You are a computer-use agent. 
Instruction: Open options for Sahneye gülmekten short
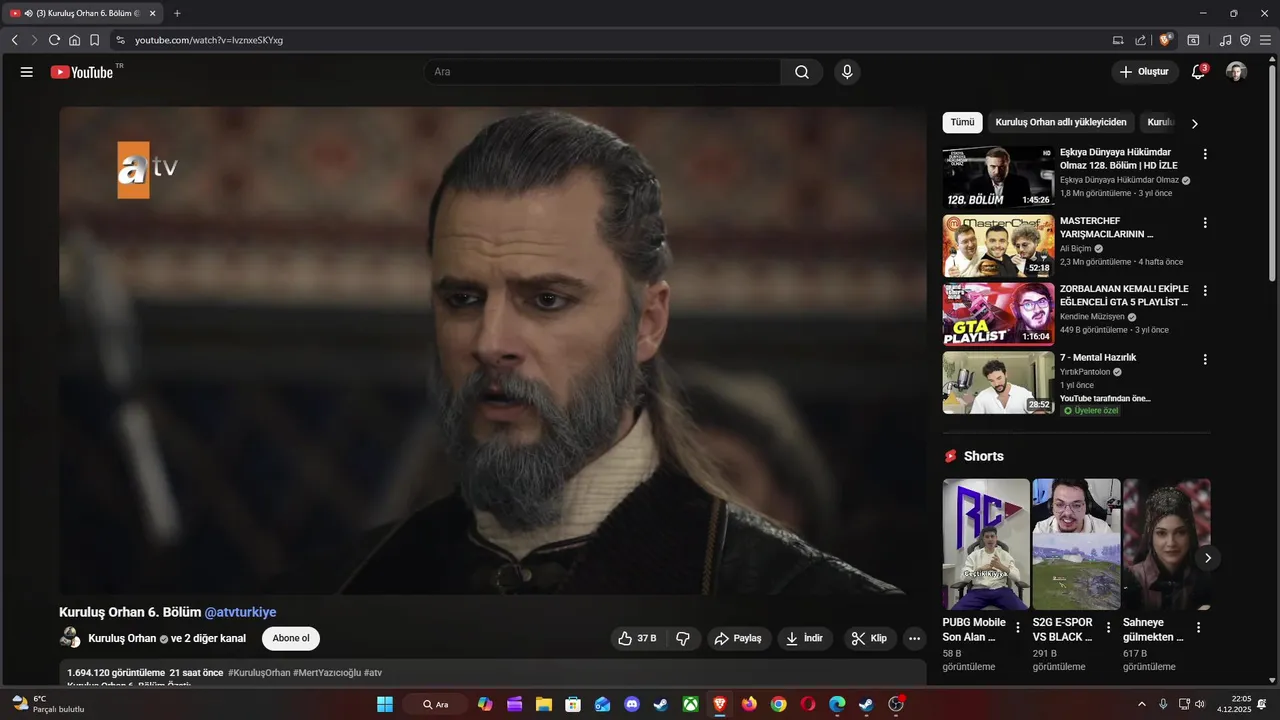click(1198, 628)
